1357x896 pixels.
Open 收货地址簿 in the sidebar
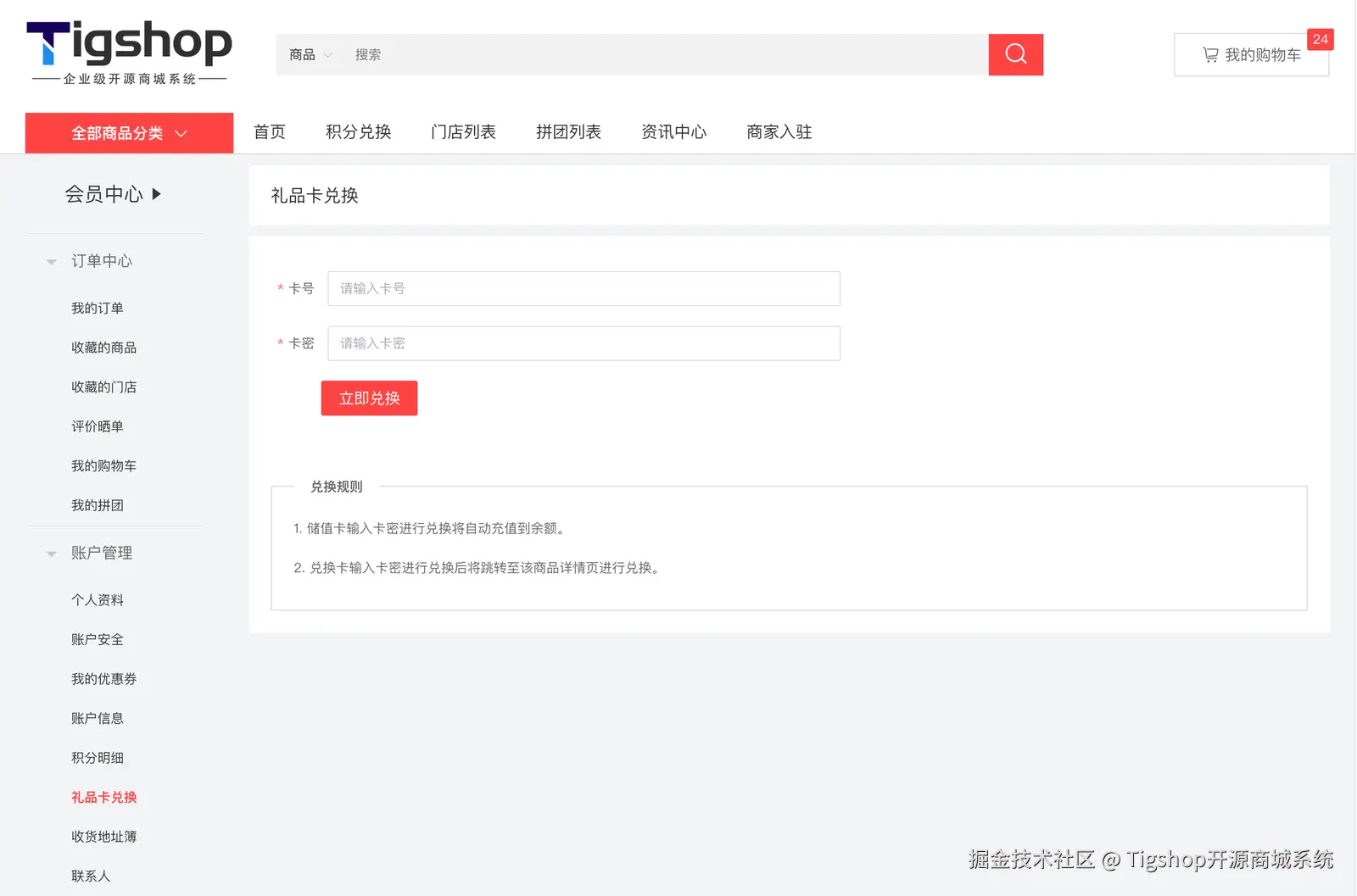pyautogui.click(x=103, y=837)
